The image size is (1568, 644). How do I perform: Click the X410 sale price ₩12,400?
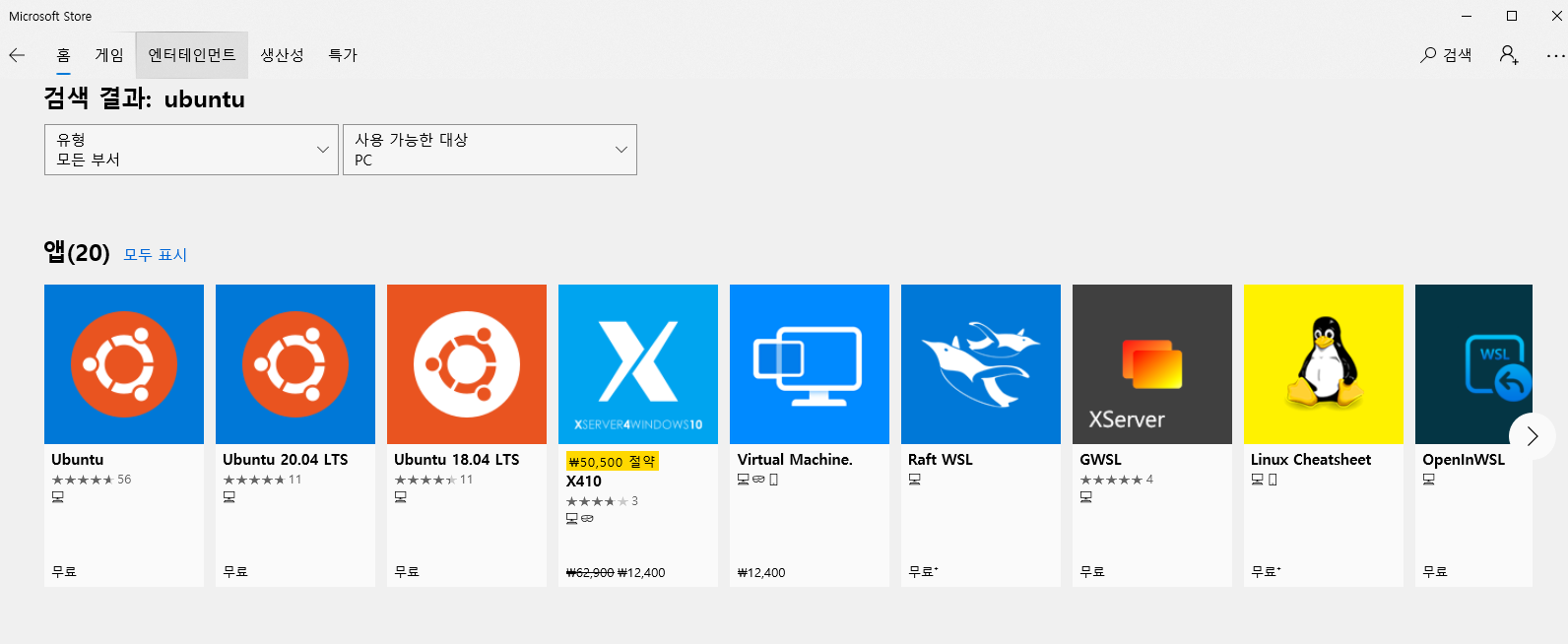pos(641,572)
